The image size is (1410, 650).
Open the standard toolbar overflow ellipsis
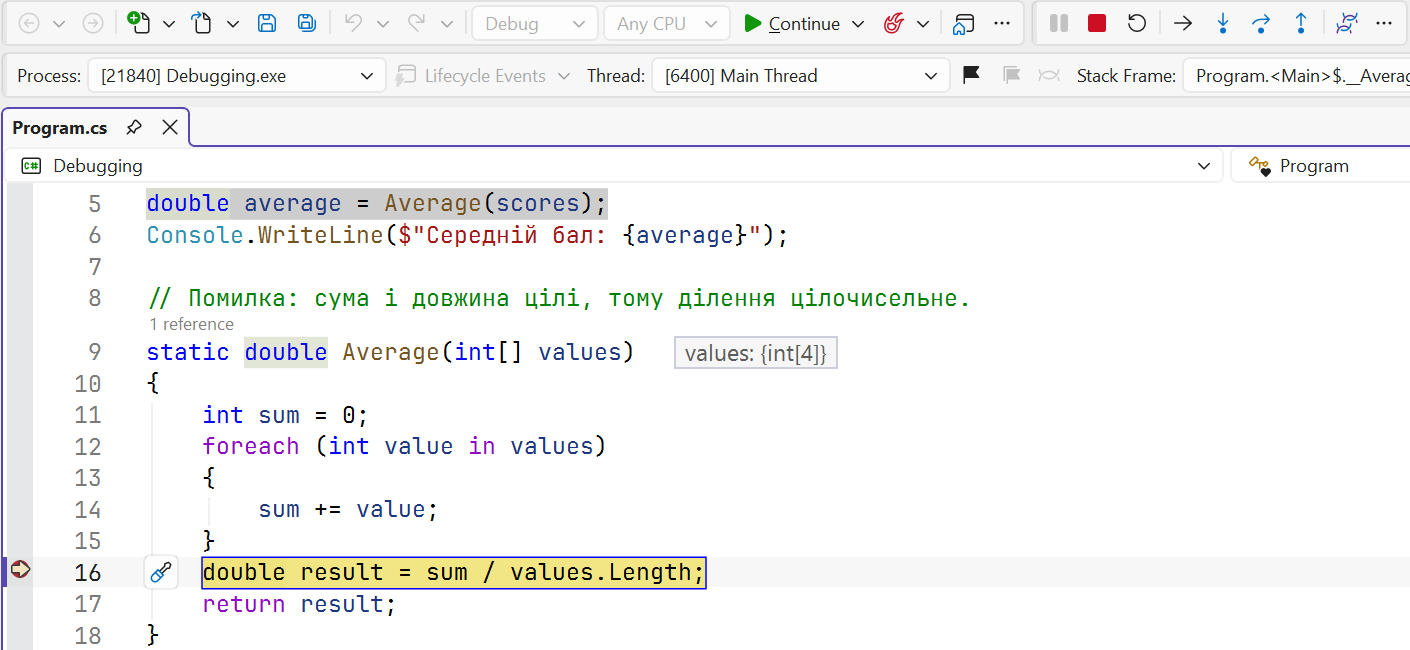pyautogui.click(x=1002, y=23)
